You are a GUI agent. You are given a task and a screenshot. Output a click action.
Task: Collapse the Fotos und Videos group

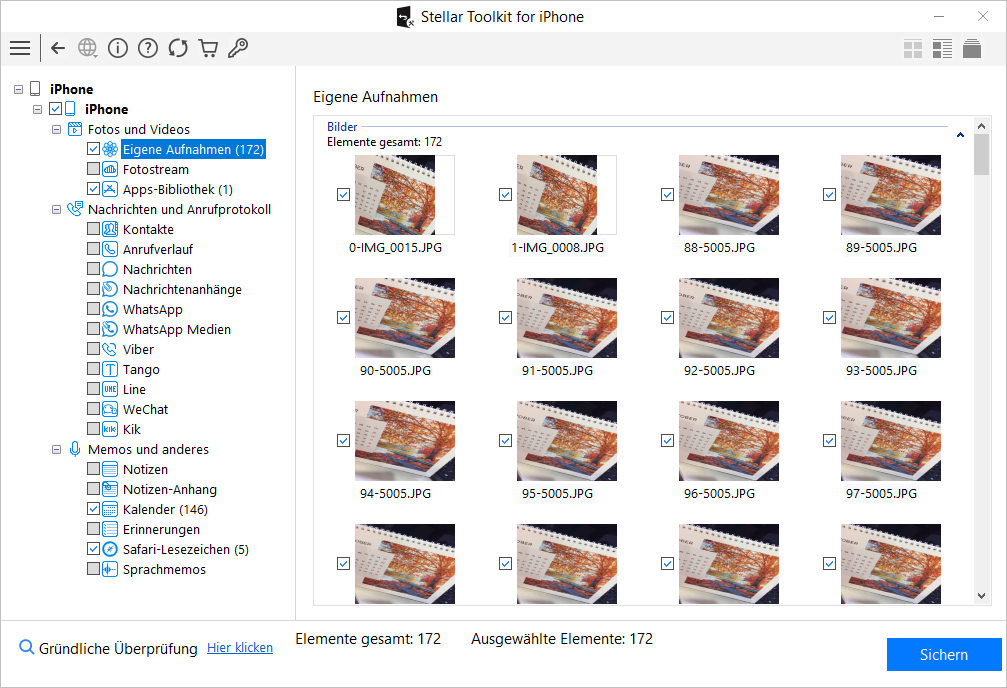56,129
